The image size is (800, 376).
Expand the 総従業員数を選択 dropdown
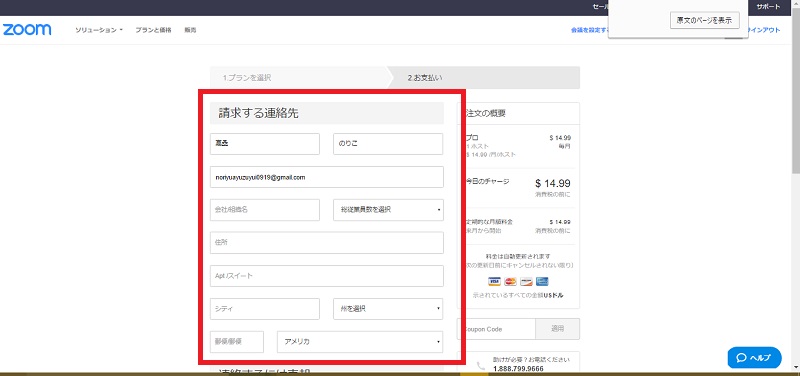tap(388, 210)
